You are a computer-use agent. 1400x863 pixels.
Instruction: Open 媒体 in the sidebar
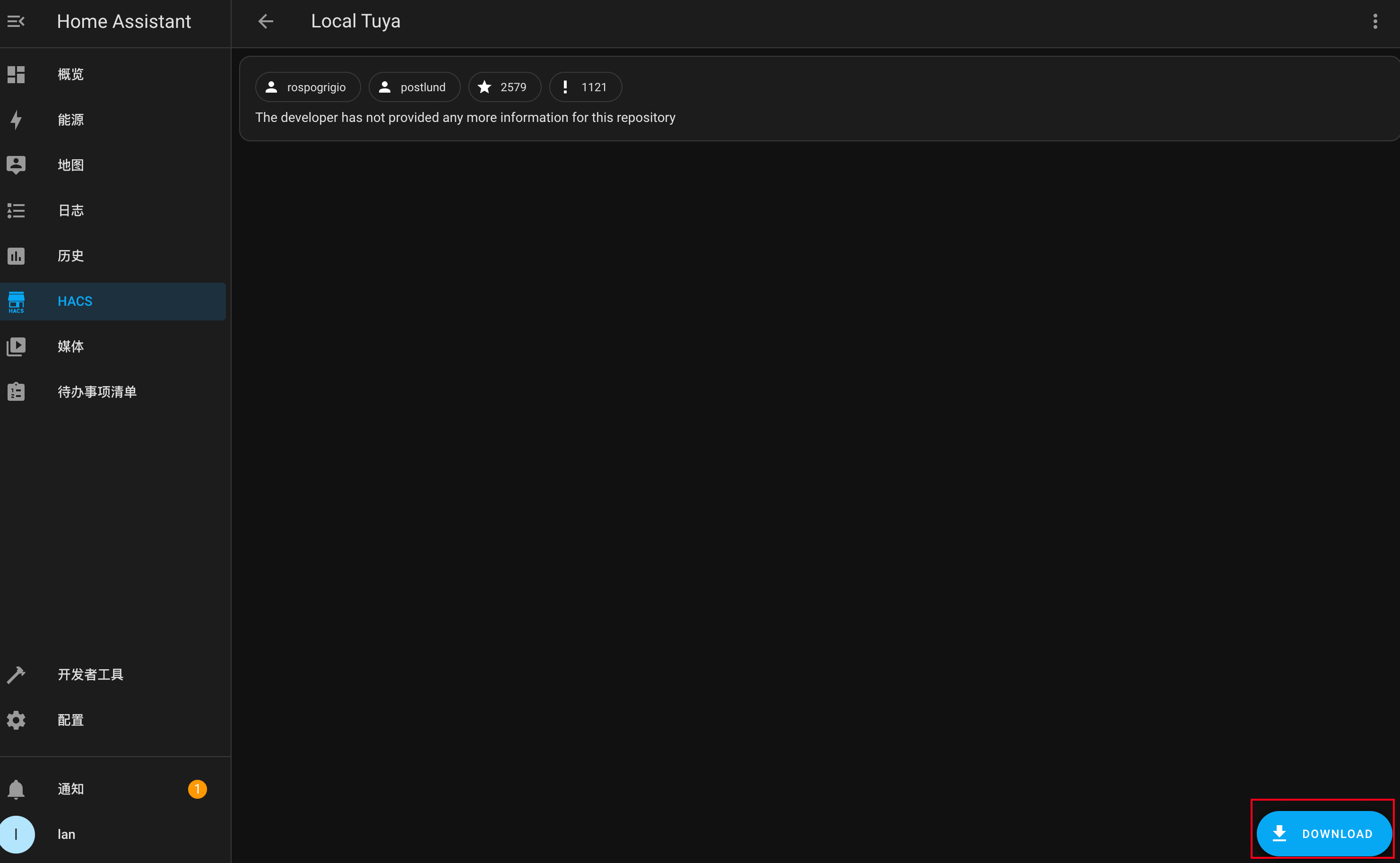tap(113, 346)
